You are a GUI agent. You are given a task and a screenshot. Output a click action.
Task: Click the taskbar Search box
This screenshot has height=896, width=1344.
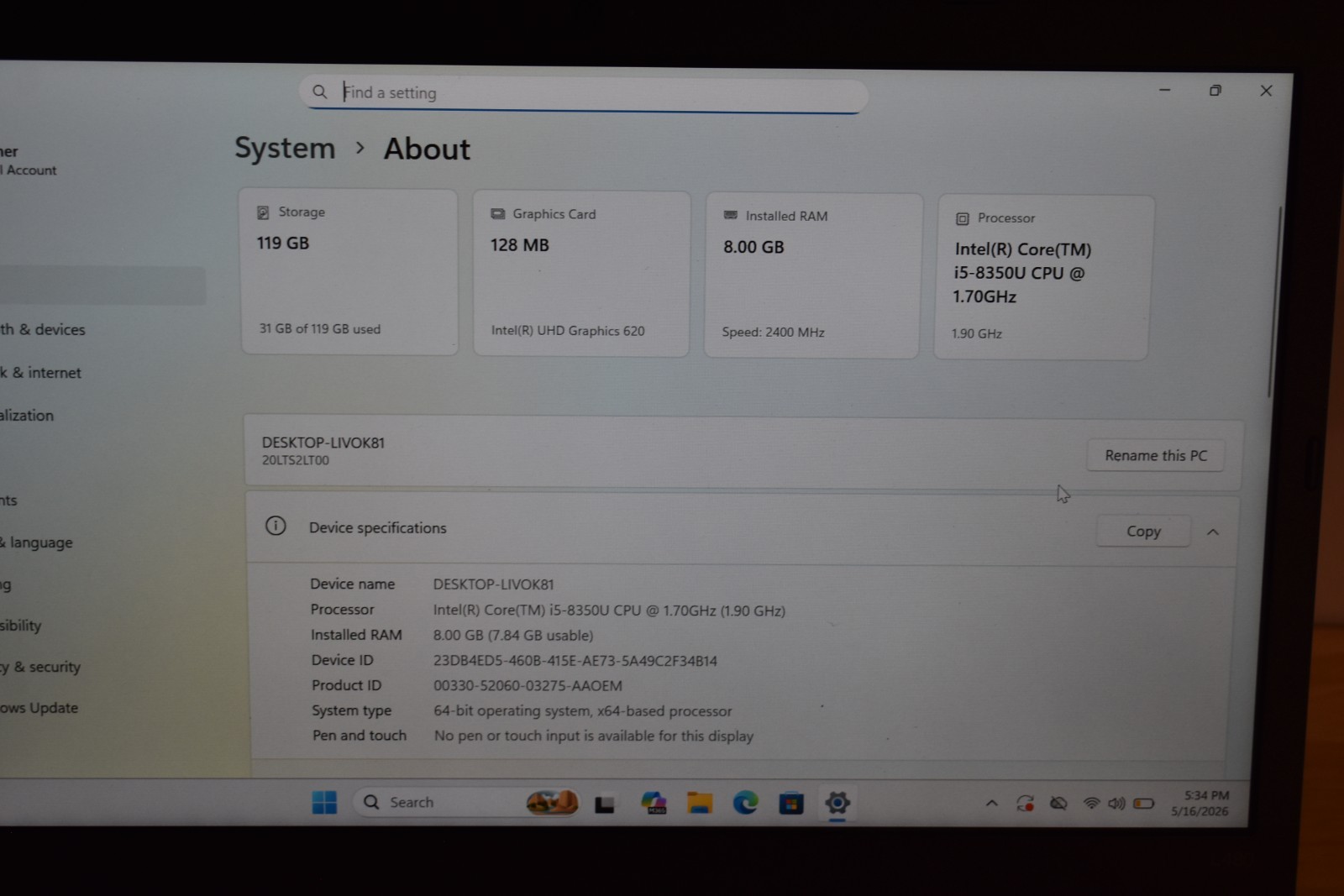467,803
